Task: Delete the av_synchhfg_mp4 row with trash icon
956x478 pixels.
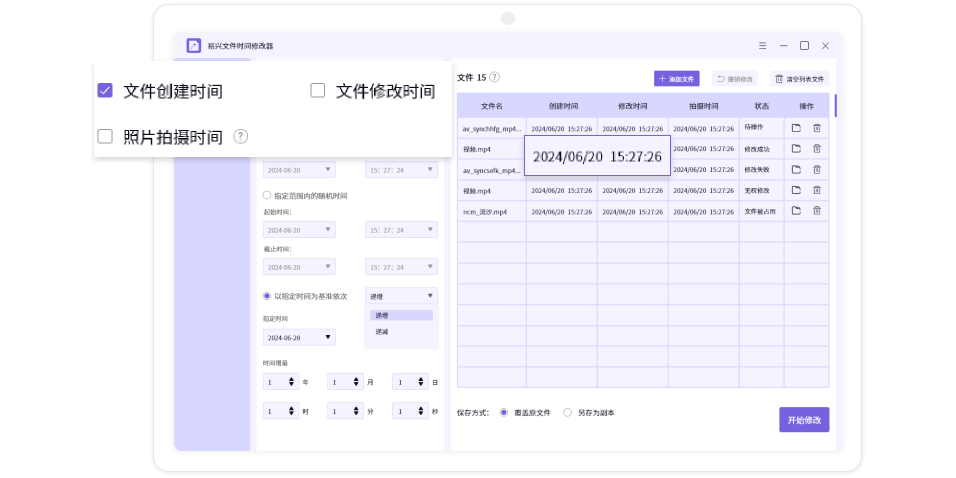Action: click(x=817, y=128)
